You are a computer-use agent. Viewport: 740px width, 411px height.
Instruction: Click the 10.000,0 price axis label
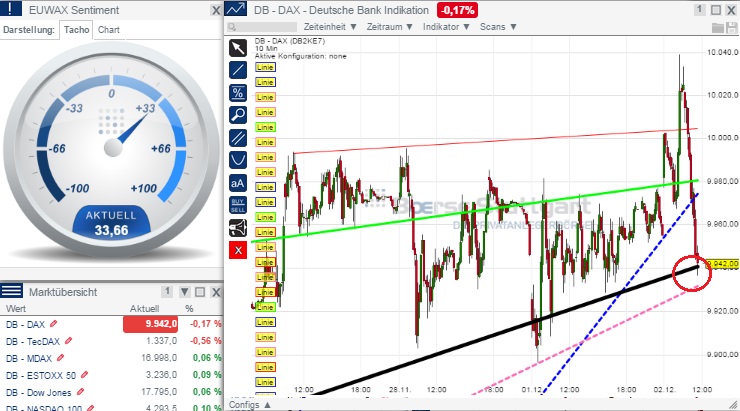coord(723,138)
